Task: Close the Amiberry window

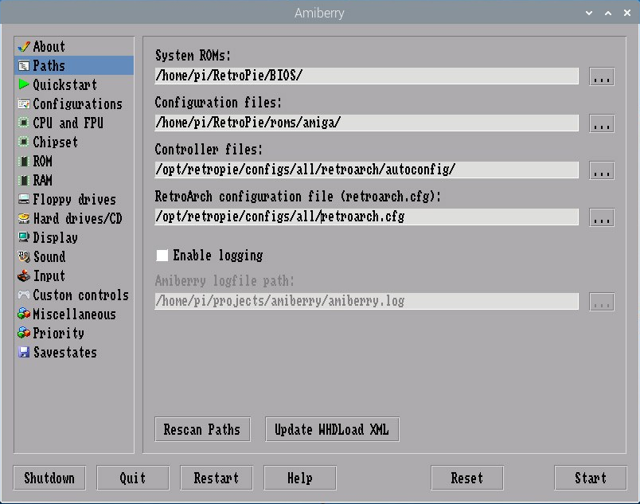Action: (x=627, y=13)
